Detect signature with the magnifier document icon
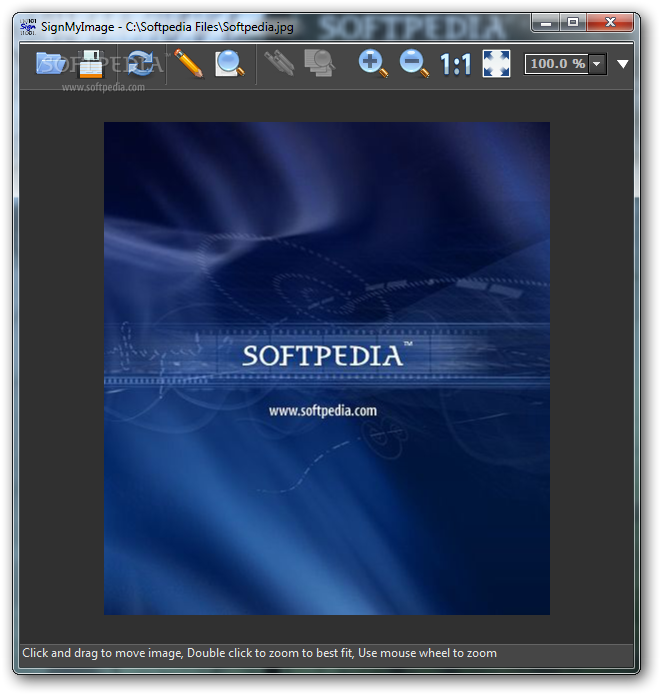The height and width of the screenshot is (695, 661). pyautogui.click(x=230, y=63)
